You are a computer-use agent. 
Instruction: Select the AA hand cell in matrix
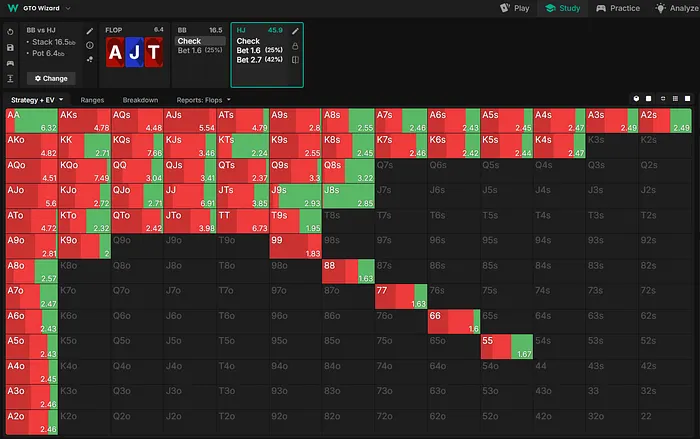[30, 121]
